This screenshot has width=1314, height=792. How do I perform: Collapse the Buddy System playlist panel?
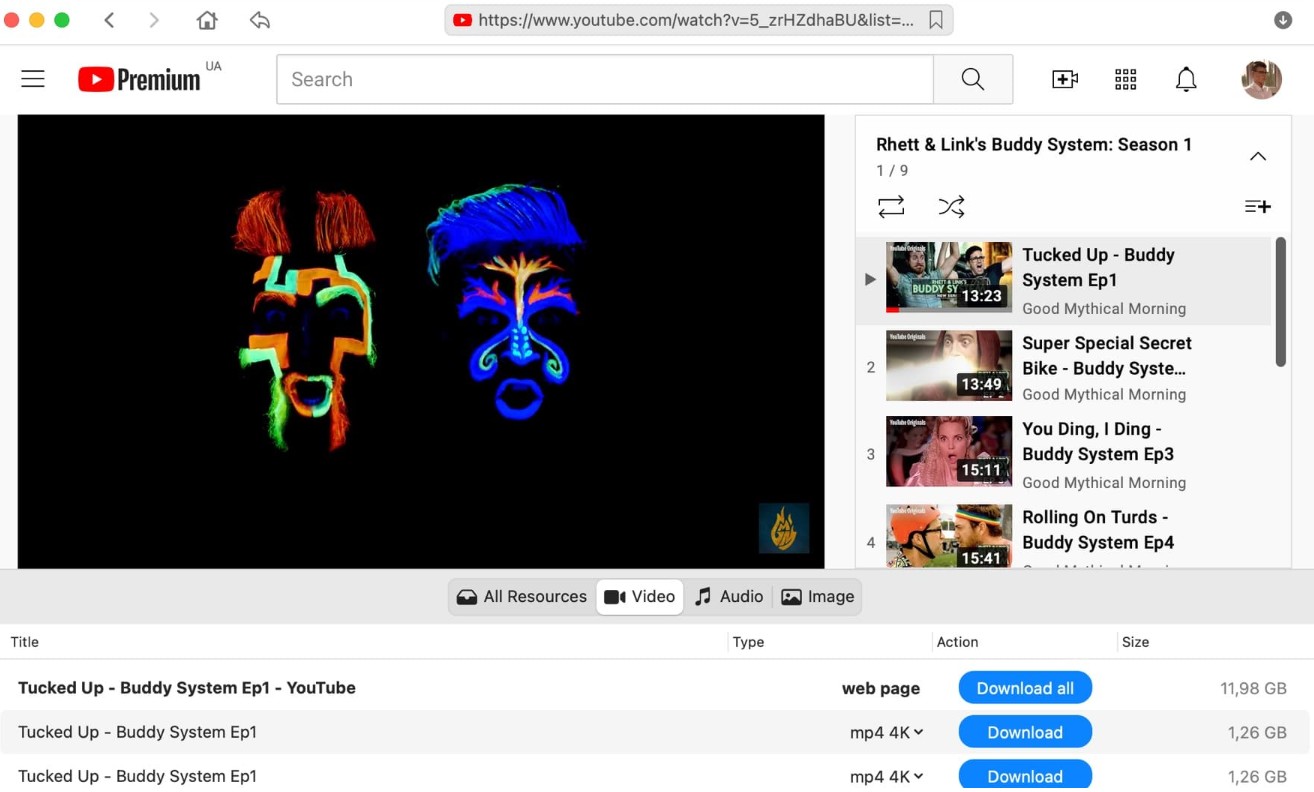point(1258,156)
